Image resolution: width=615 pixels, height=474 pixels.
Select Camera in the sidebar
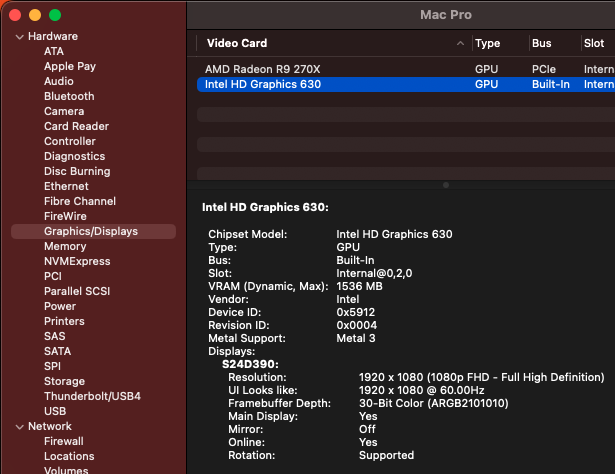tap(64, 111)
